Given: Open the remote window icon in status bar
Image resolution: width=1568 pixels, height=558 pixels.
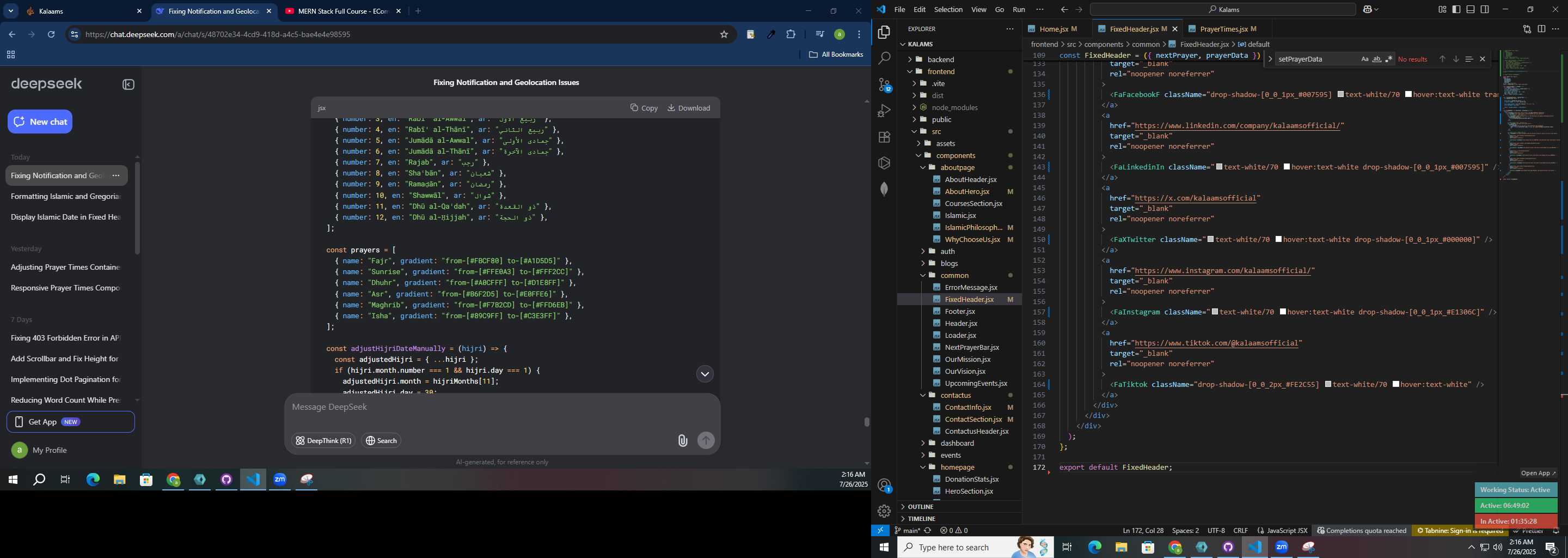Looking at the screenshot, I should click(880, 531).
